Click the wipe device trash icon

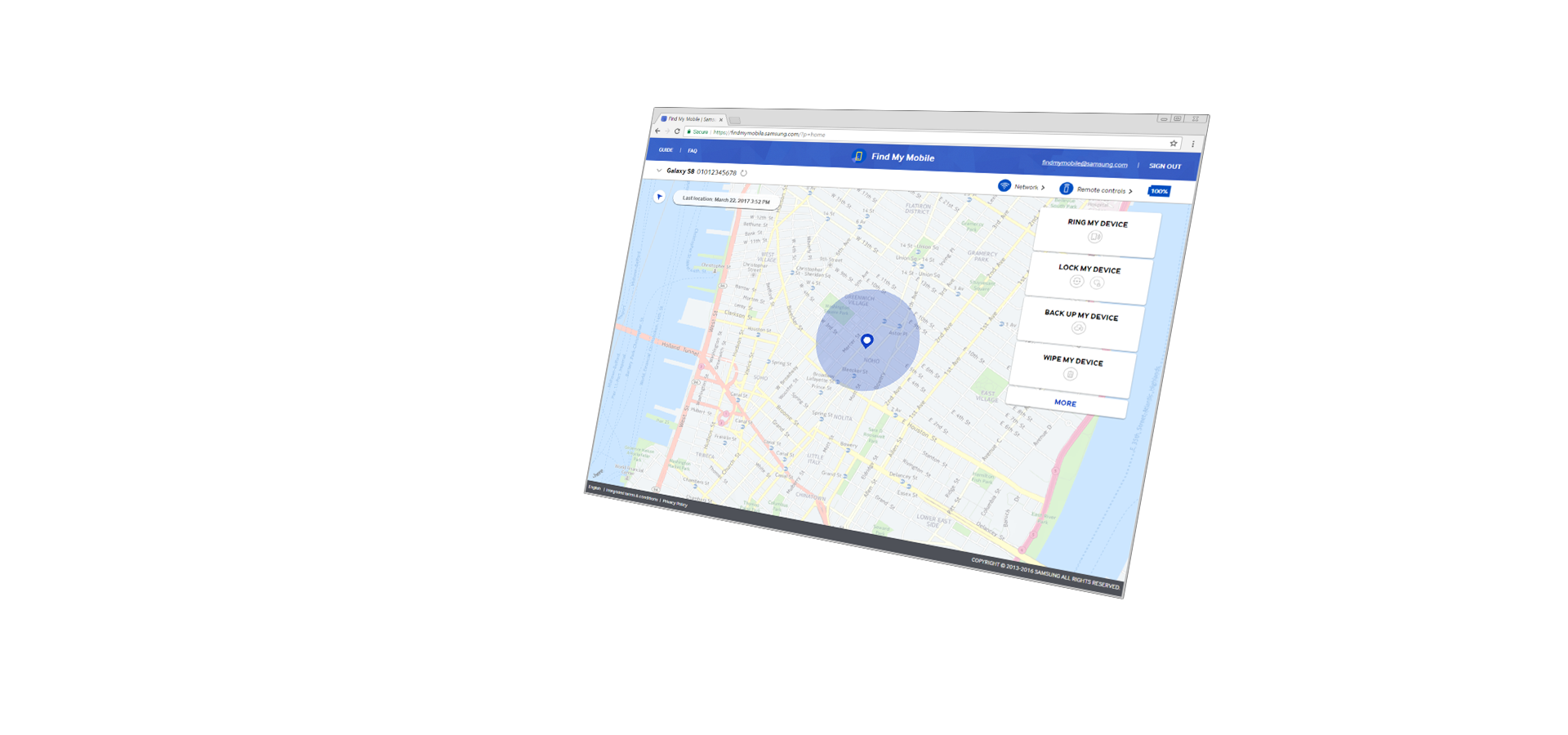click(1070, 374)
